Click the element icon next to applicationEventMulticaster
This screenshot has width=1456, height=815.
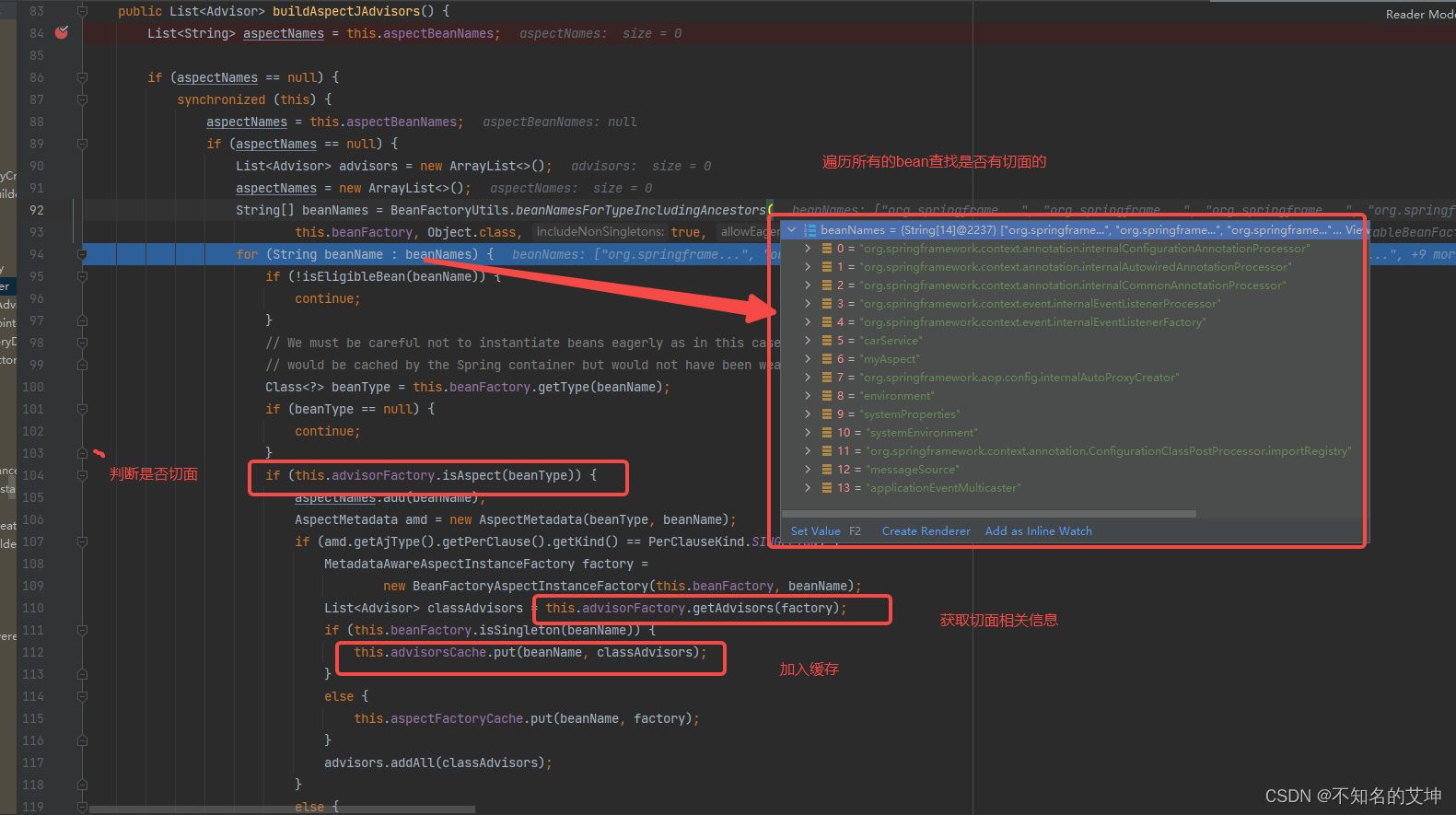(827, 488)
